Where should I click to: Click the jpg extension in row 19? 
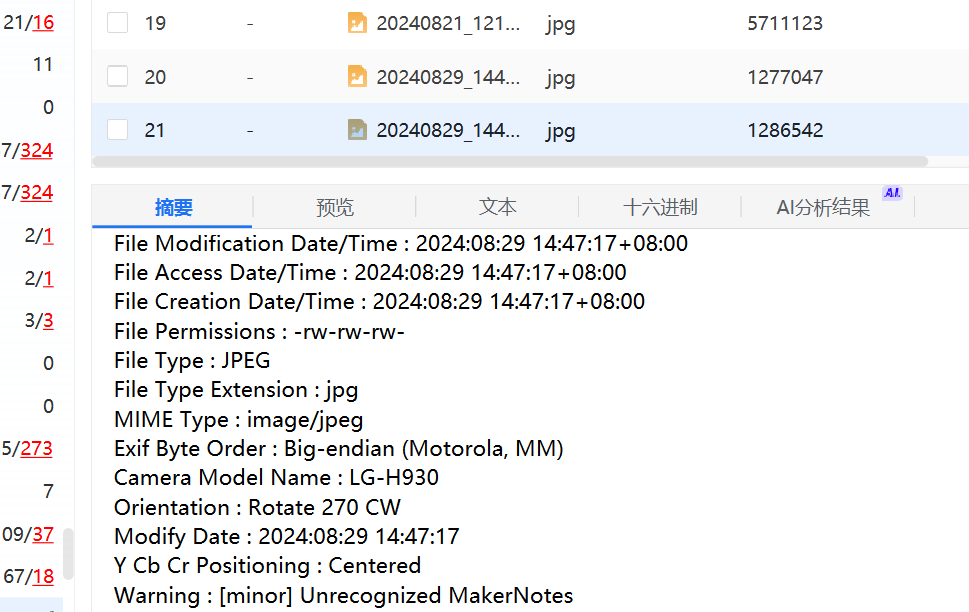coord(560,25)
